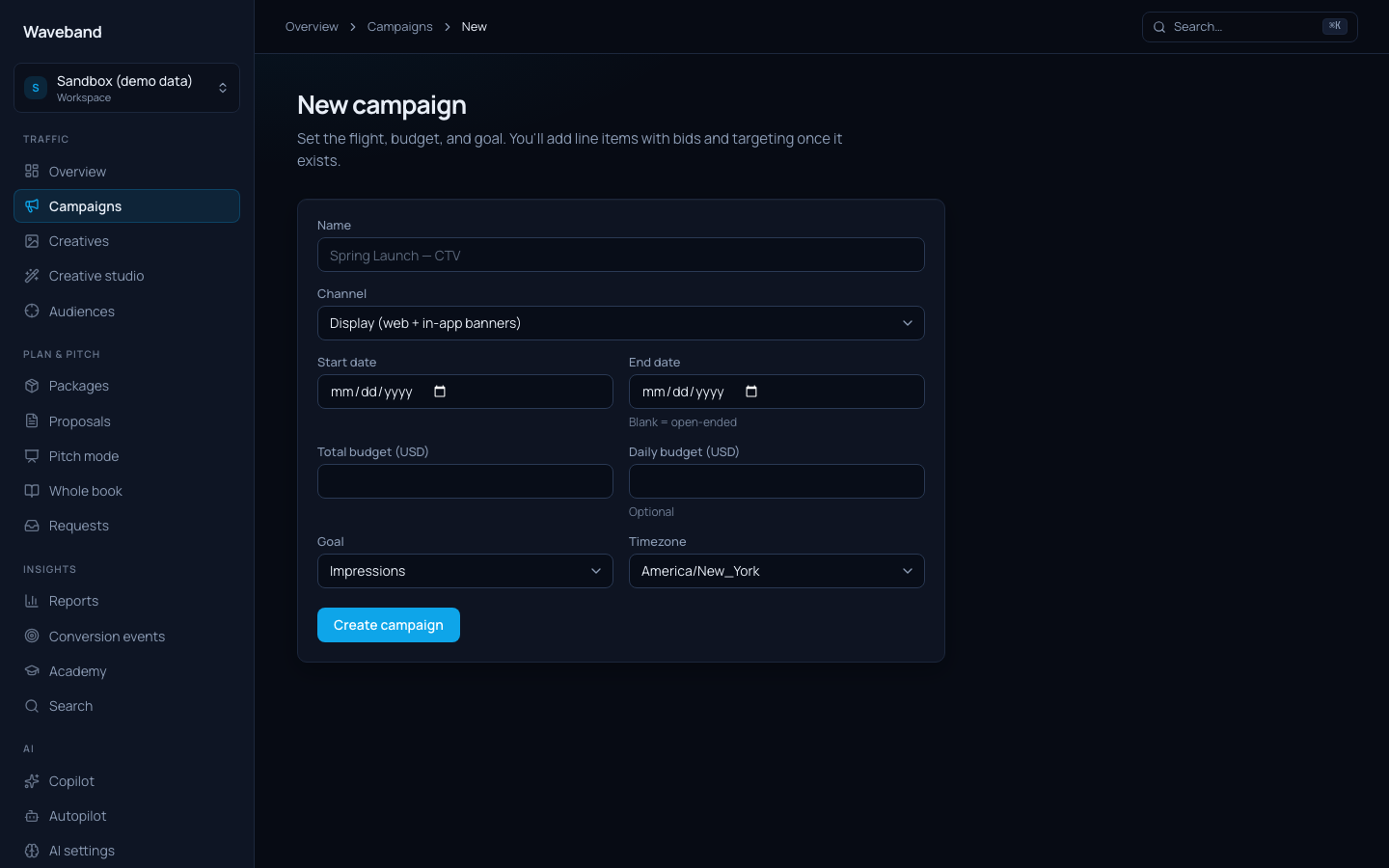Open the Sandbox workspace switcher

tap(126, 88)
